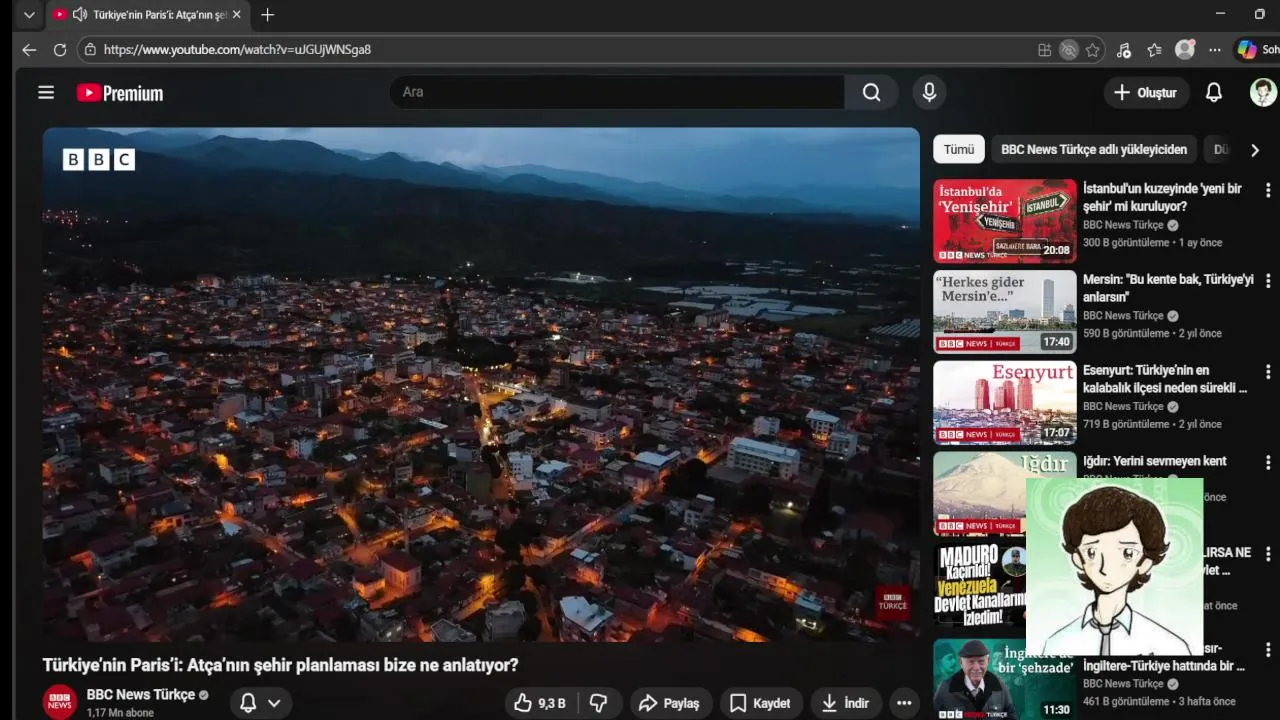The image size is (1280, 720).
Task: Open a new browser tab
Action: tap(267, 15)
